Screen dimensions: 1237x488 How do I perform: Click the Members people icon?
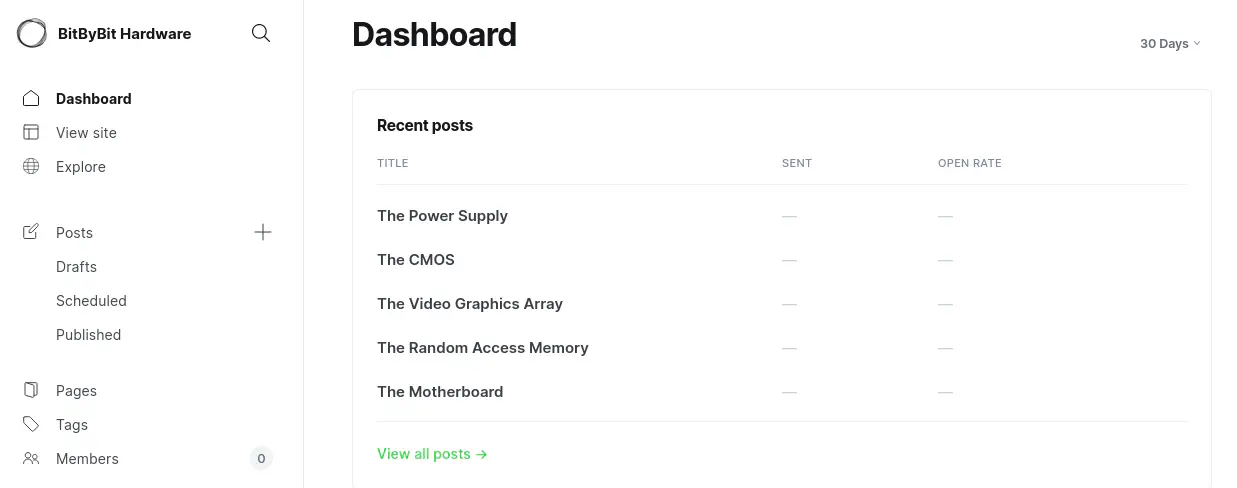(31, 459)
